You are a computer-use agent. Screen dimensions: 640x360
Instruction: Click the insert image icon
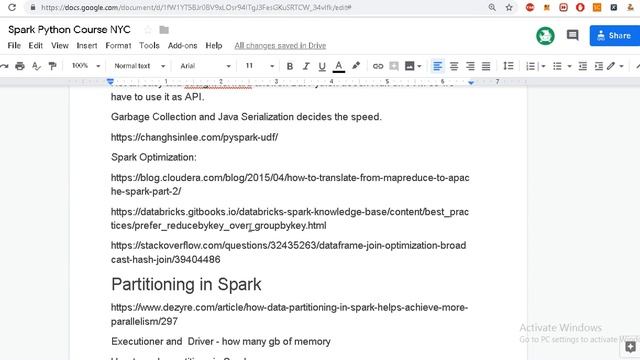(x=409, y=66)
